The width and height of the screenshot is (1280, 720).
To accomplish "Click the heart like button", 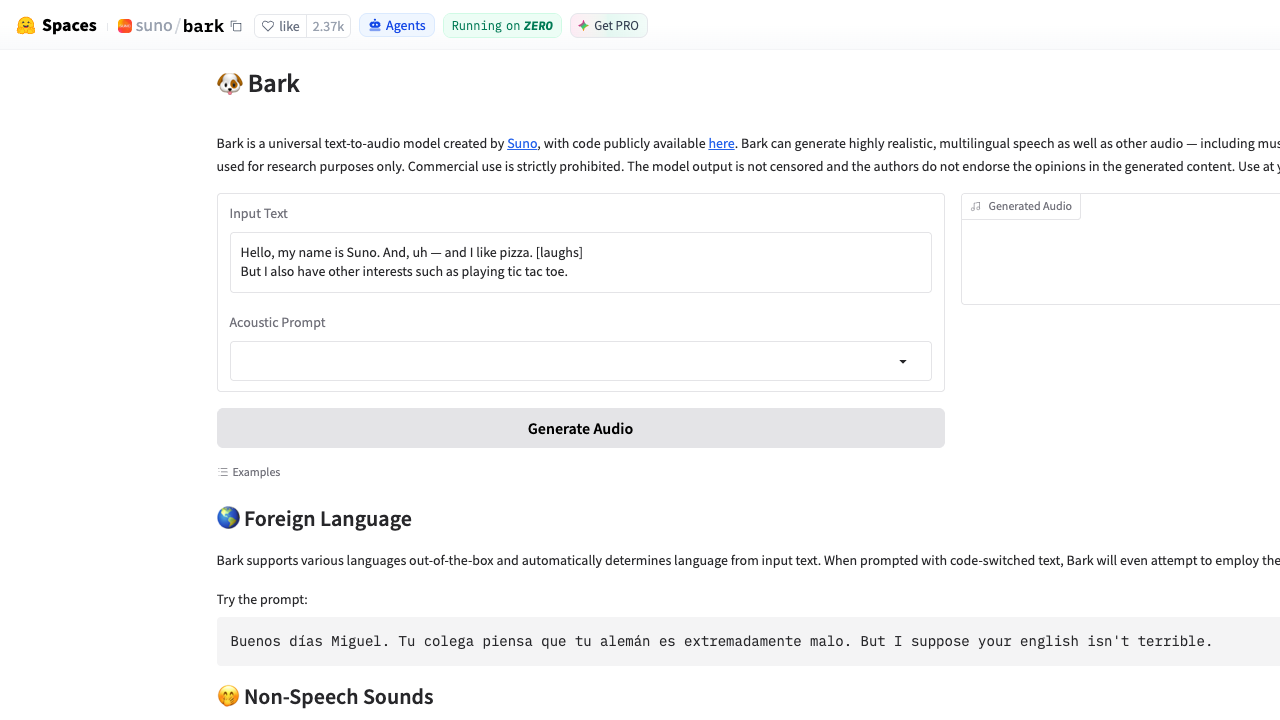I will coord(280,26).
